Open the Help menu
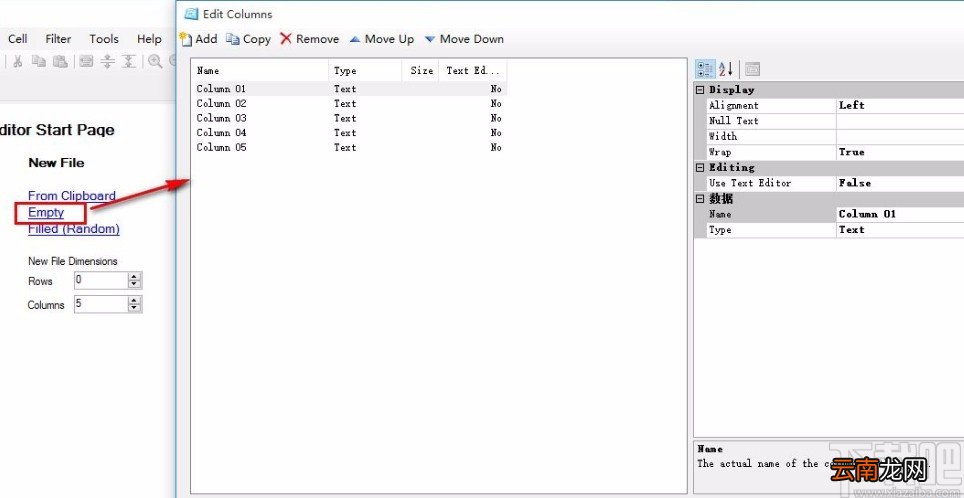 [x=149, y=39]
